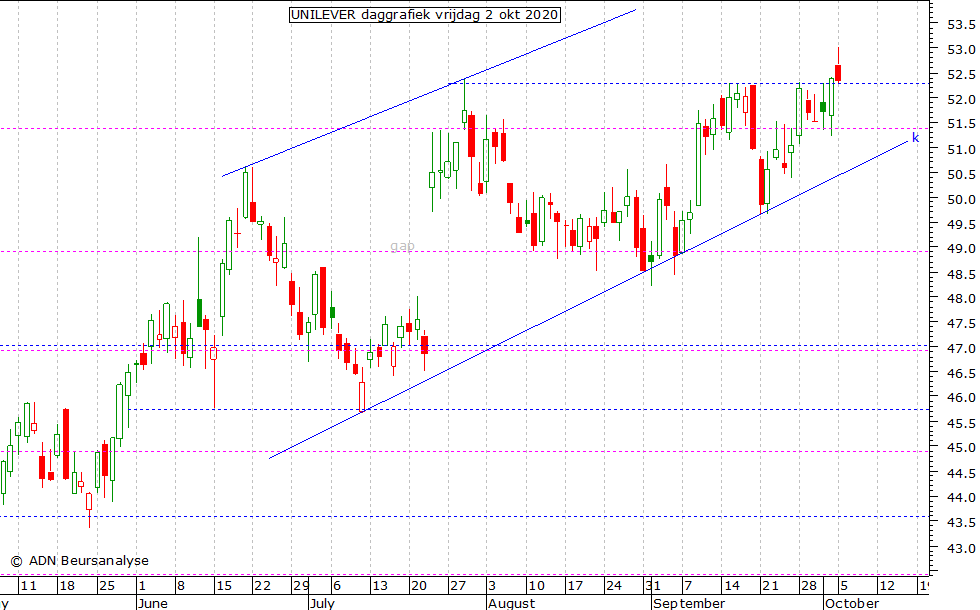The image size is (980, 610).
Task: Click date label 17 on time axis
Action: click(x=575, y=586)
